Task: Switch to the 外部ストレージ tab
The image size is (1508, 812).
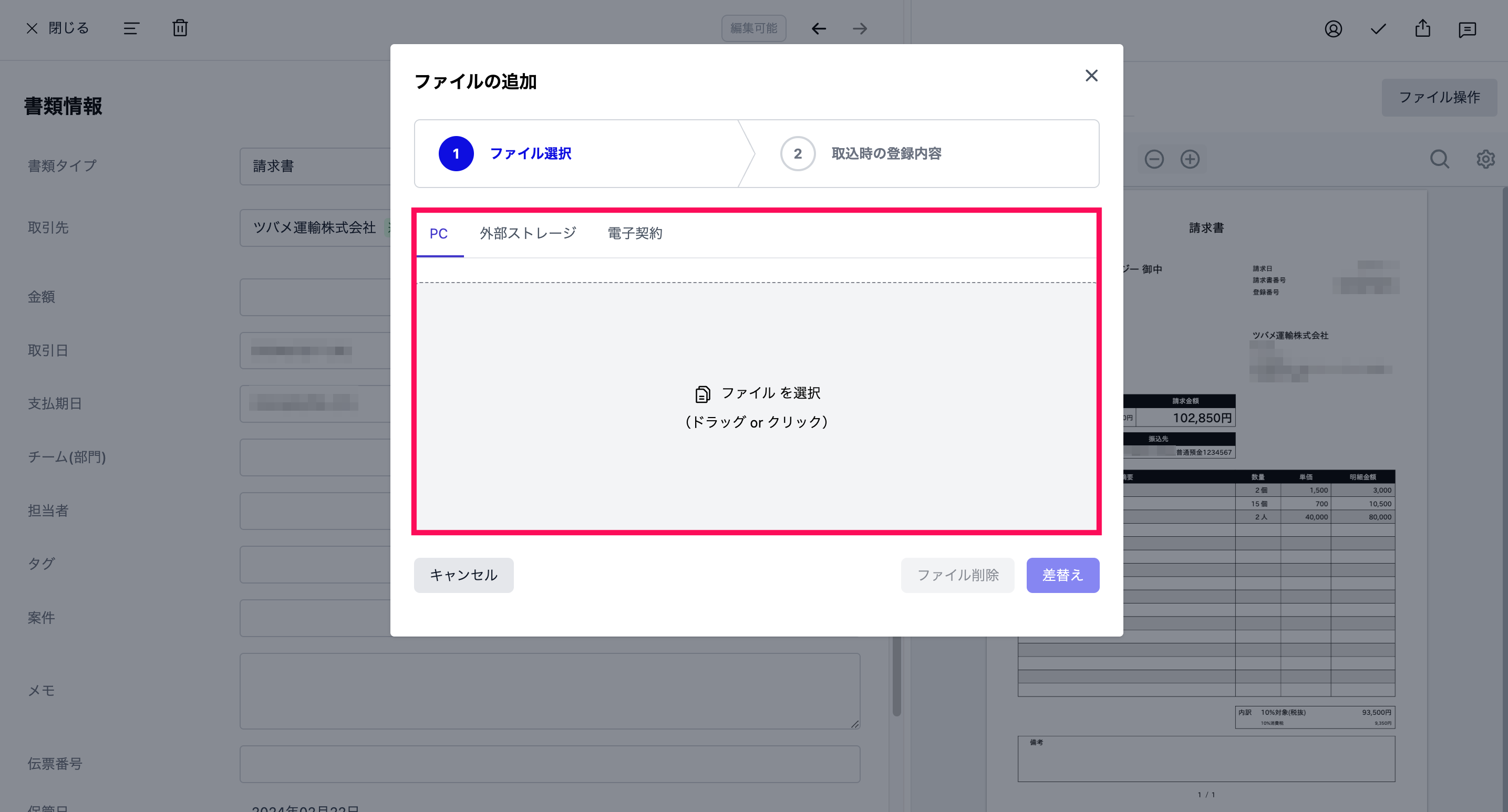Action: click(528, 233)
